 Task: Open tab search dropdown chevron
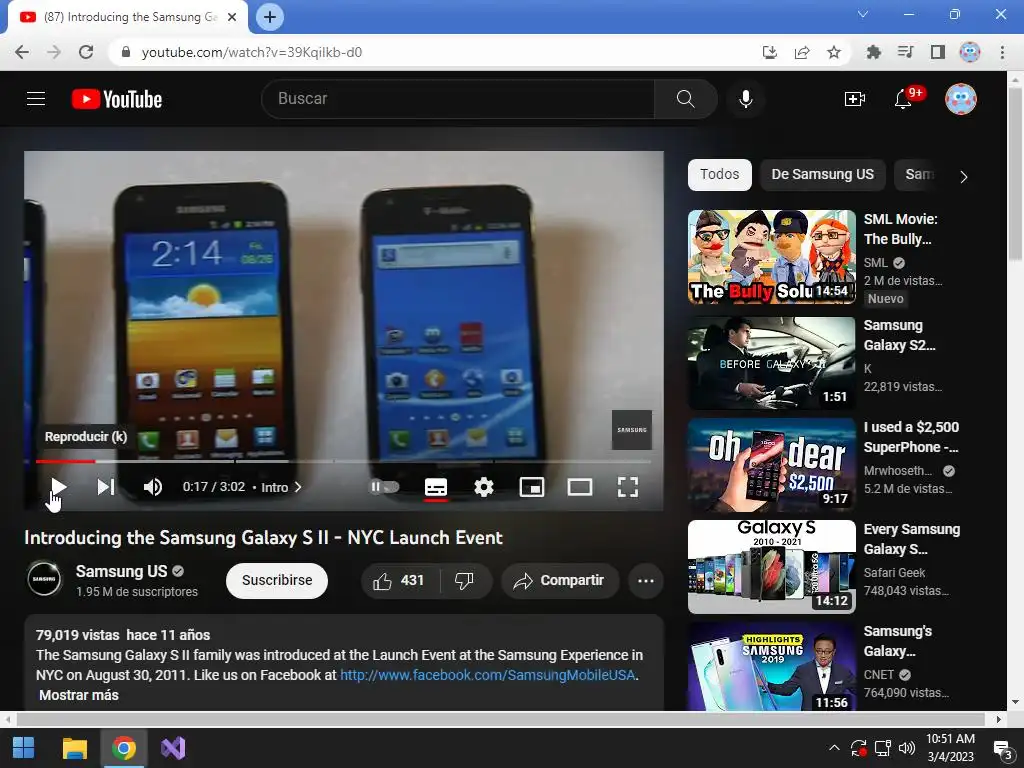point(863,14)
